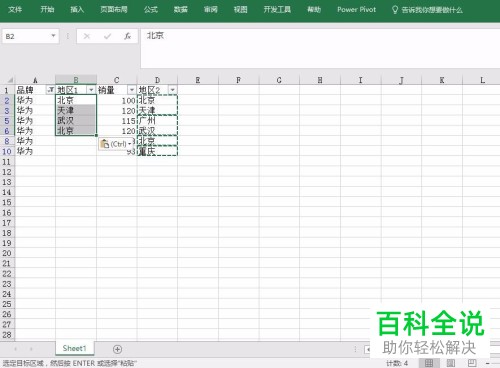Click the confirm checkmark formula bar icon

tap(107, 36)
